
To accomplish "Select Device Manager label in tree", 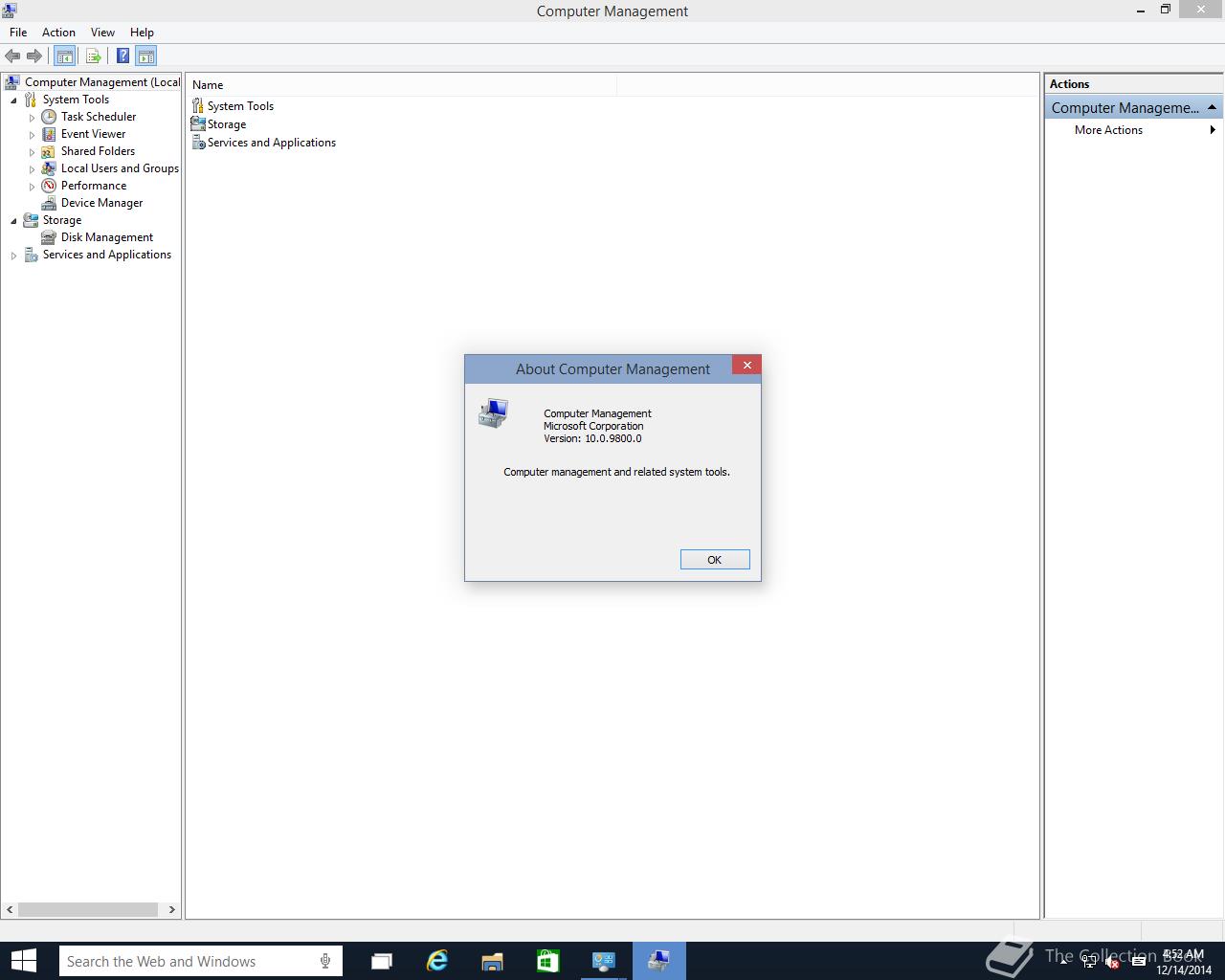I will (101, 203).
